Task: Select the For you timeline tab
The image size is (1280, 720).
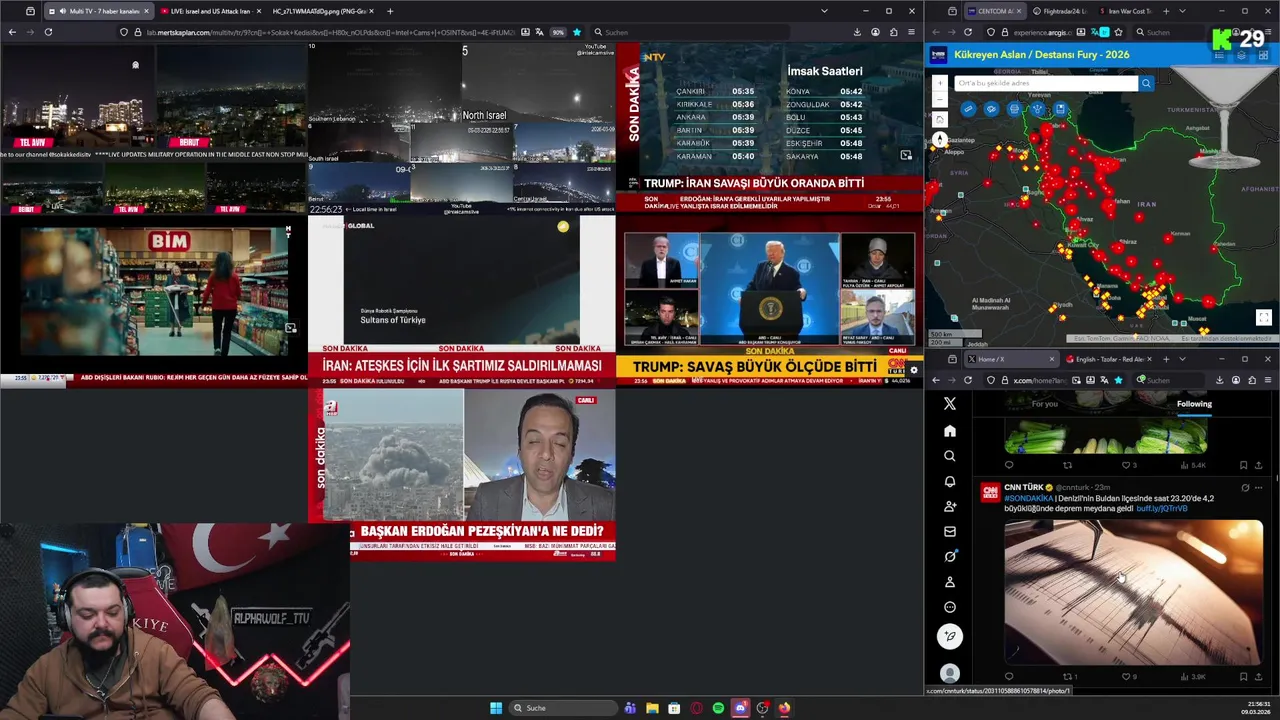Action: pos(1044,404)
